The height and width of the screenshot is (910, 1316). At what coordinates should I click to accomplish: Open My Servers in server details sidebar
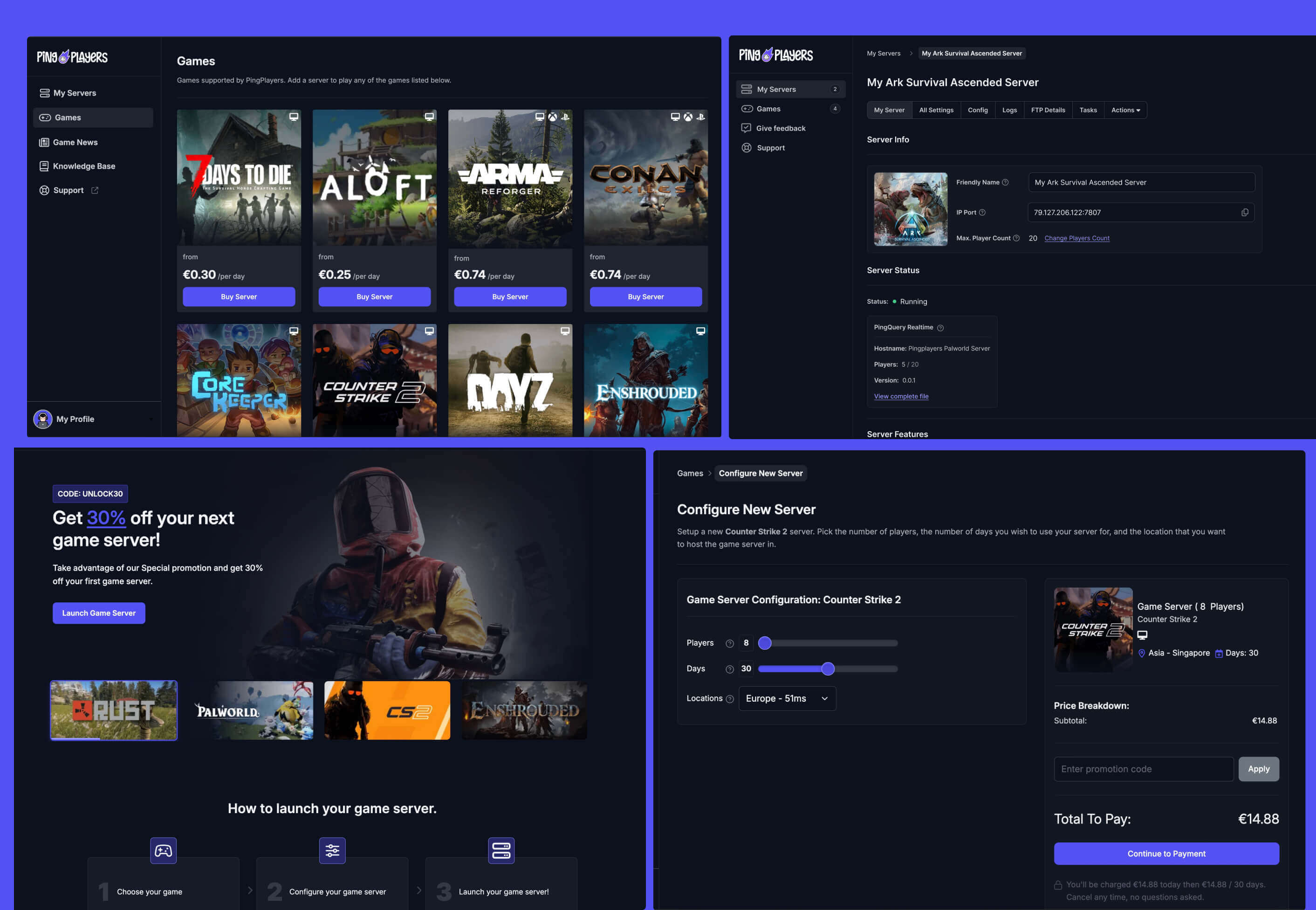click(x=790, y=89)
